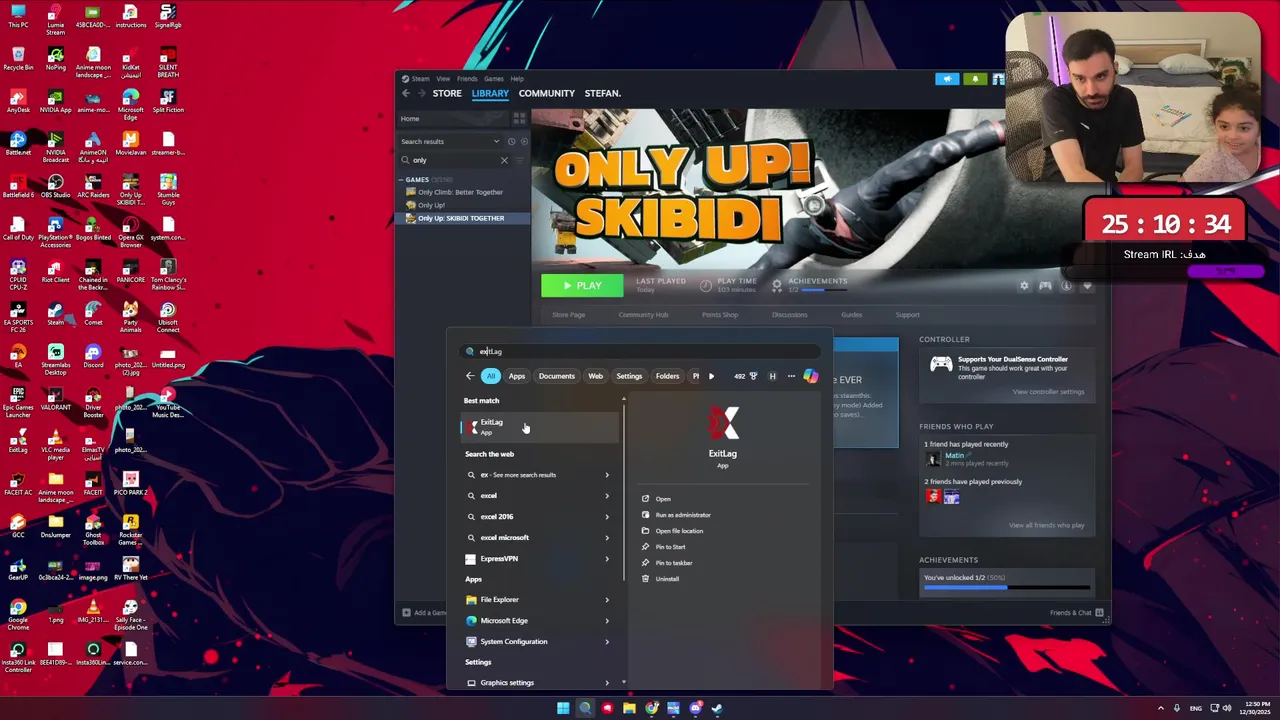Viewport: 1280px width, 720px height.
Task: Expand the ExpressVPN result chevron
Action: 607,559
